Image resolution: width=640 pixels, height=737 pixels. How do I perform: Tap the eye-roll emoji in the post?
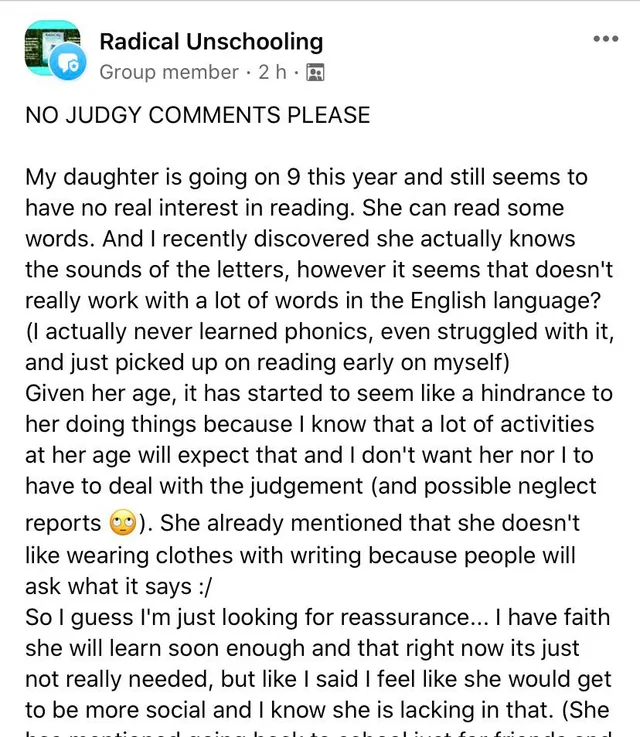coord(122,523)
